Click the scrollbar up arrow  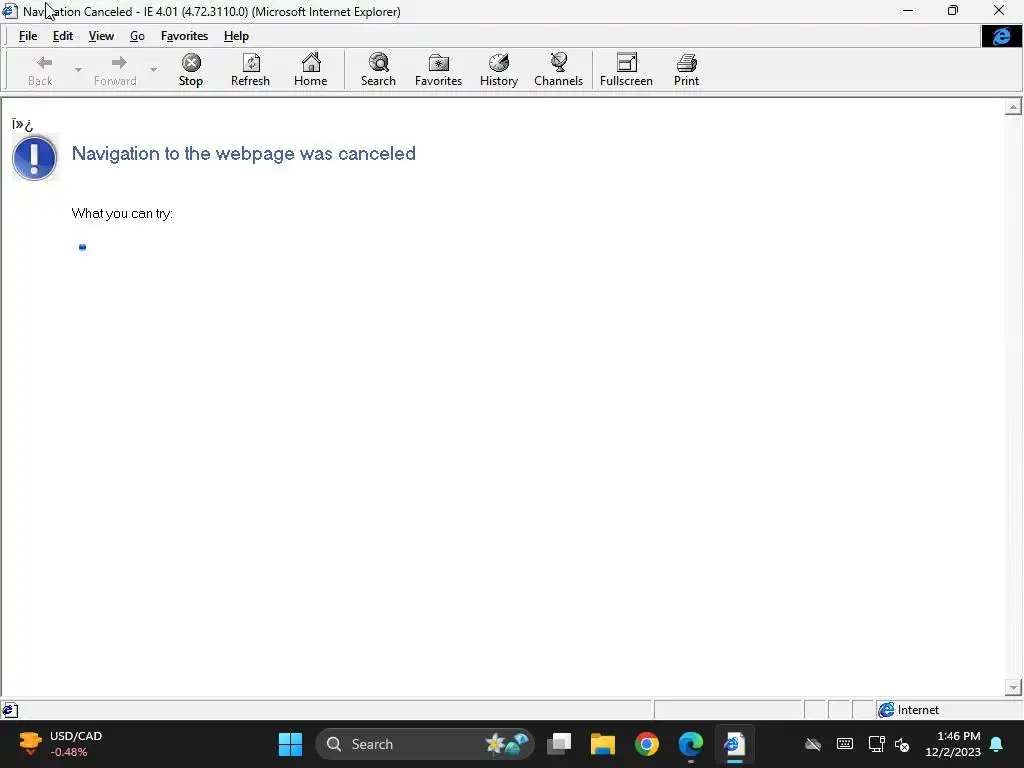pyautogui.click(x=1013, y=107)
